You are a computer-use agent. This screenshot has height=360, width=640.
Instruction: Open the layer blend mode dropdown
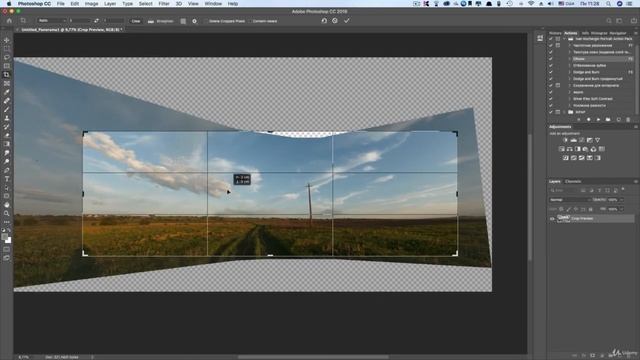point(570,200)
